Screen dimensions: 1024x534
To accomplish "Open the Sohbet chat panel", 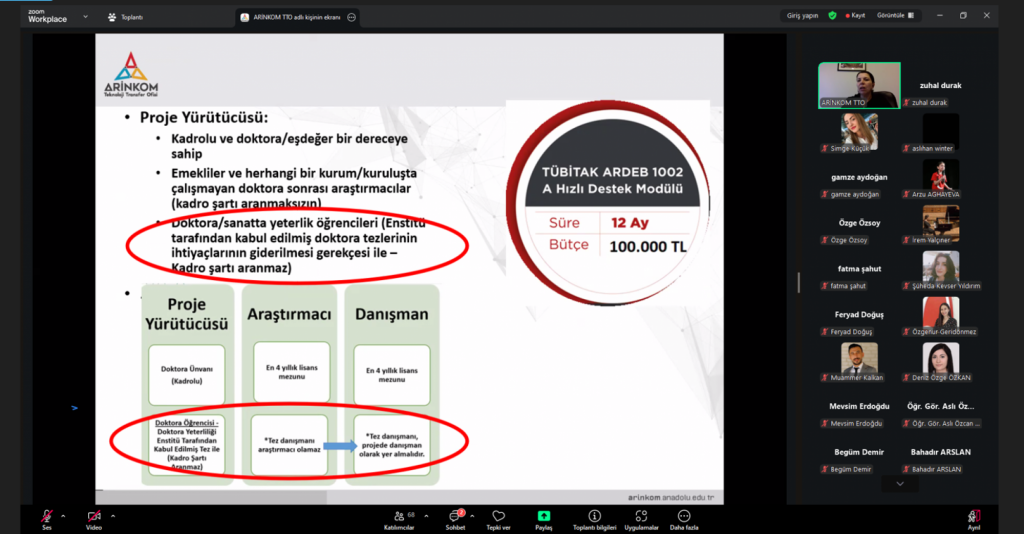I will point(456,516).
